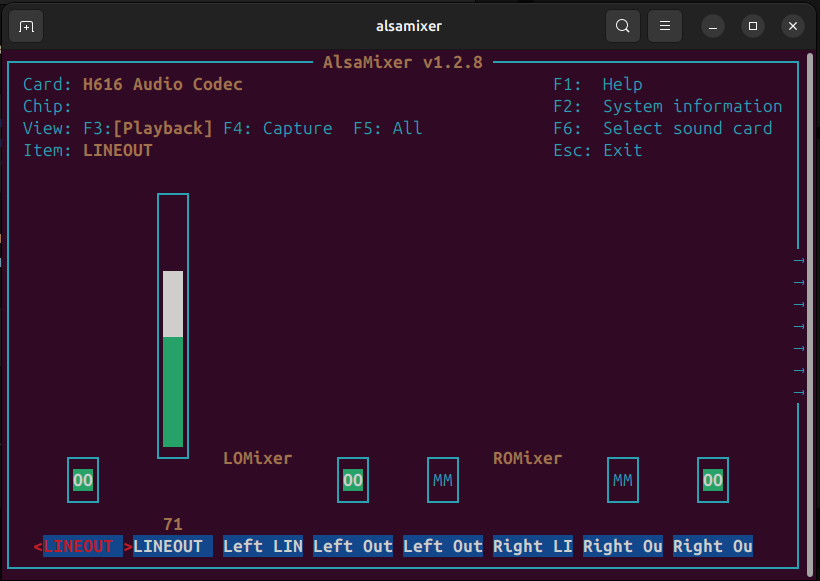Viewport: 820px width, 581px height.
Task: Maximize the alsamixer terminal window
Action: 753,26
